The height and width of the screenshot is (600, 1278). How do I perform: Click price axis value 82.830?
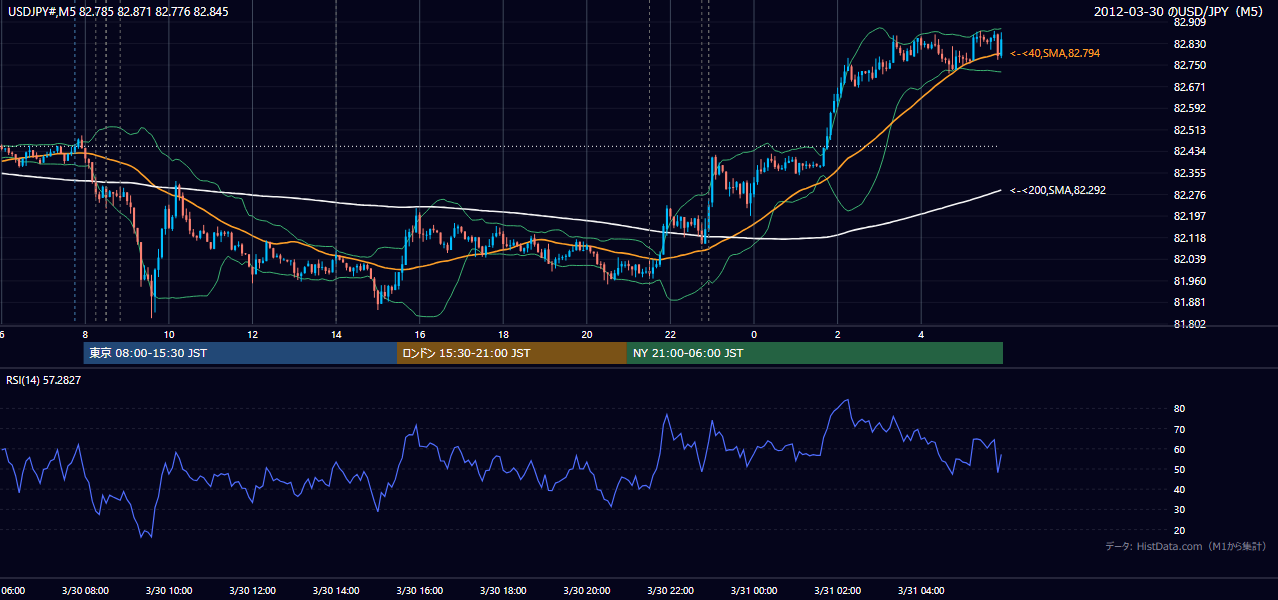1189,44
